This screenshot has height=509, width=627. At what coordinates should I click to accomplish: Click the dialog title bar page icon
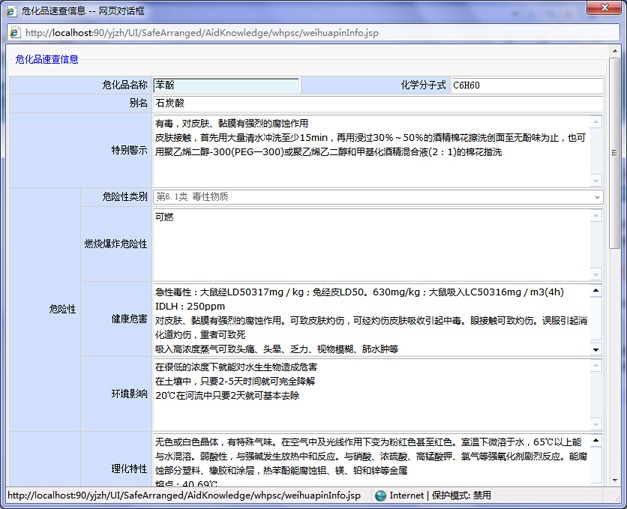point(11,9)
